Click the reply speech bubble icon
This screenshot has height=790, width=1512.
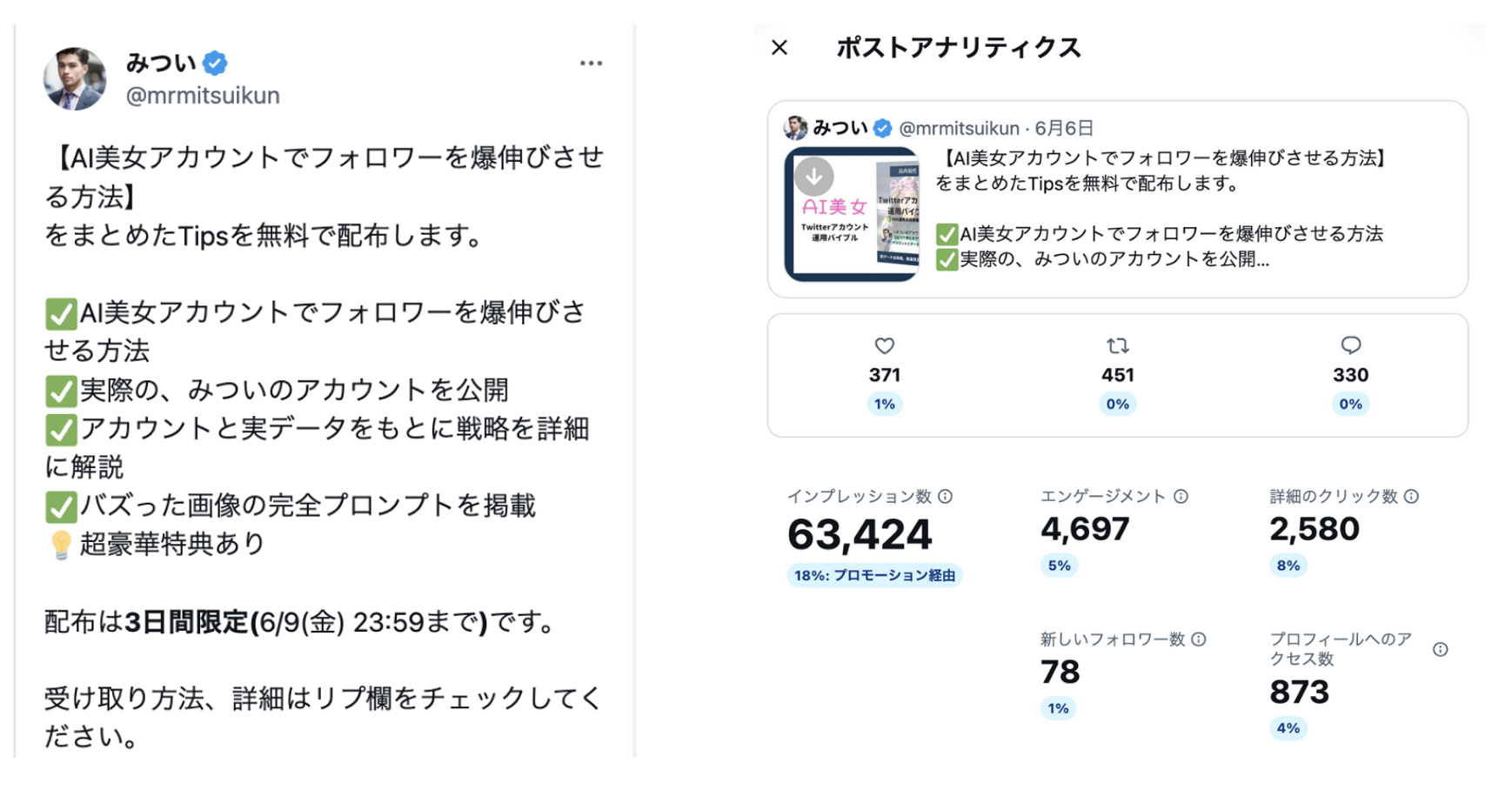(x=1351, y=345)
